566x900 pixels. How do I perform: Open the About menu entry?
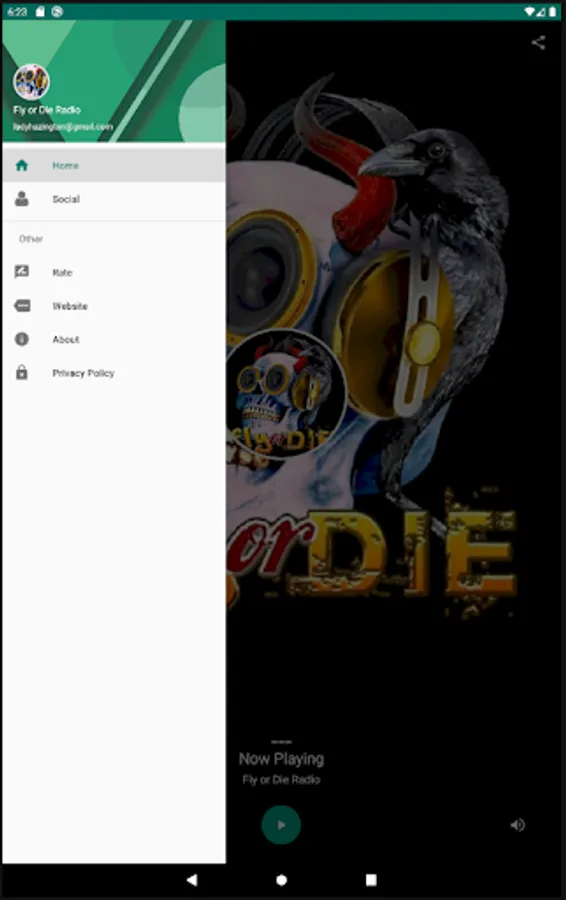tap(114, 339)
